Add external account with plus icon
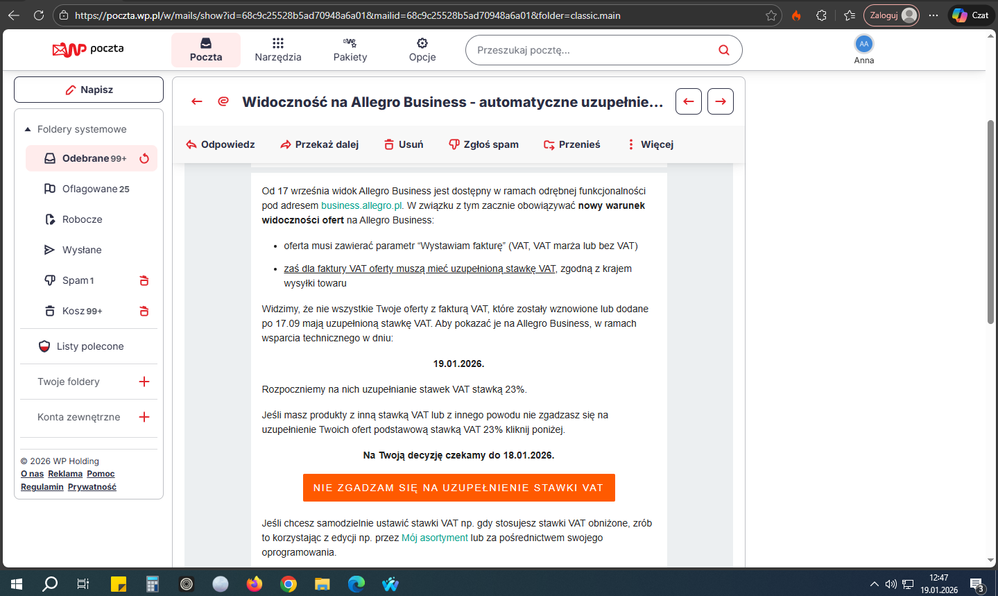The height and width of the screenshot is (596, 998). point(144,417)
